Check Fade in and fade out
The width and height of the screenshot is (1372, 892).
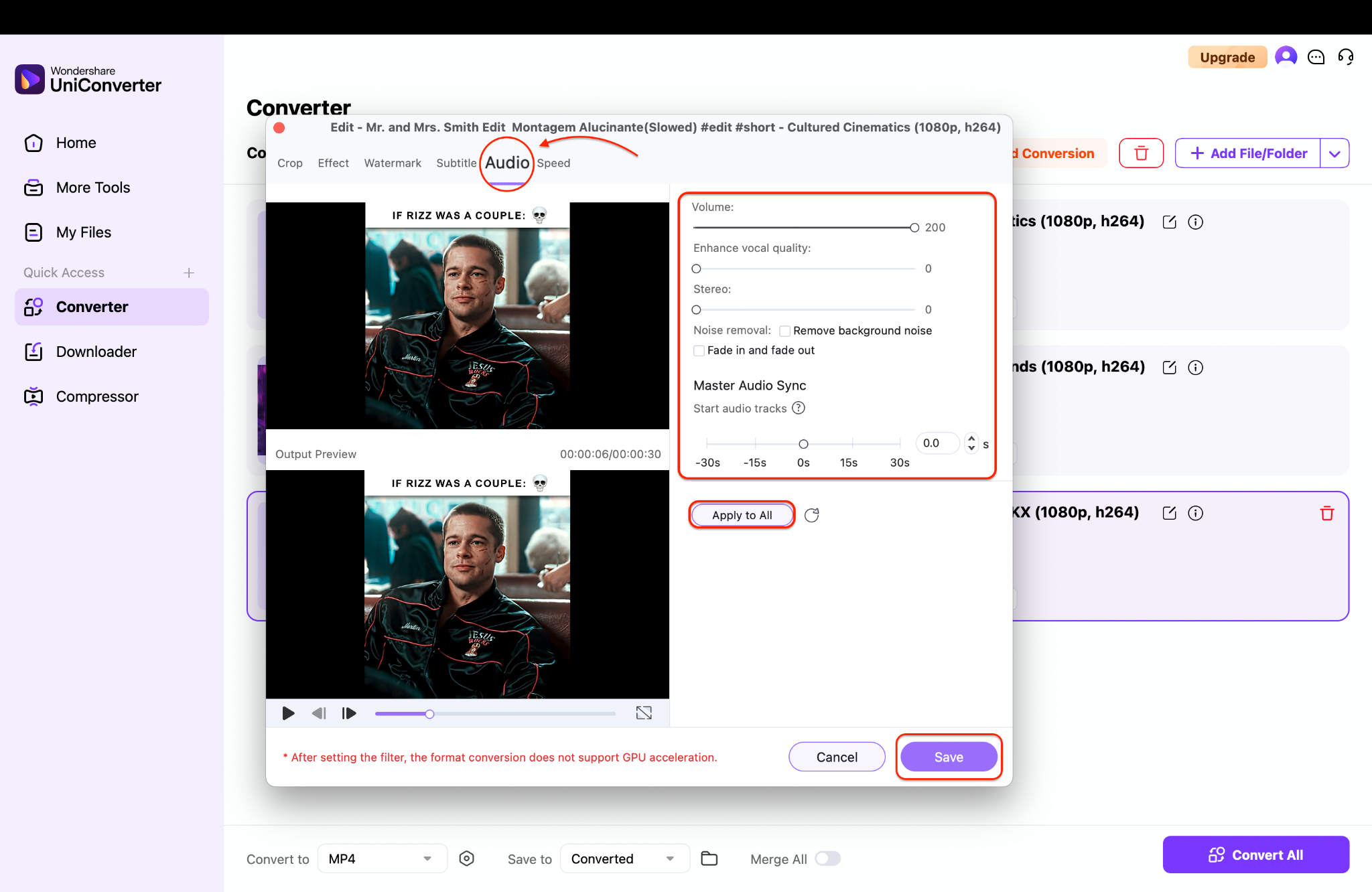pos(699,350)
